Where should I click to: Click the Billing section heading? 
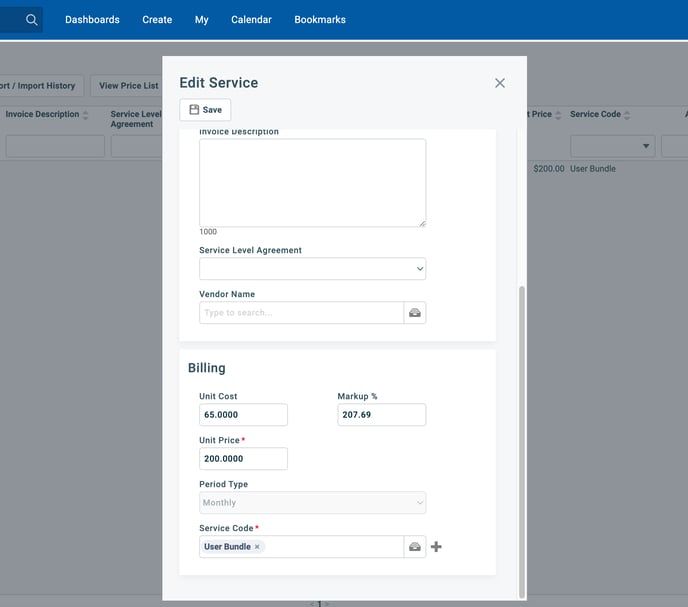pos(207,368)
